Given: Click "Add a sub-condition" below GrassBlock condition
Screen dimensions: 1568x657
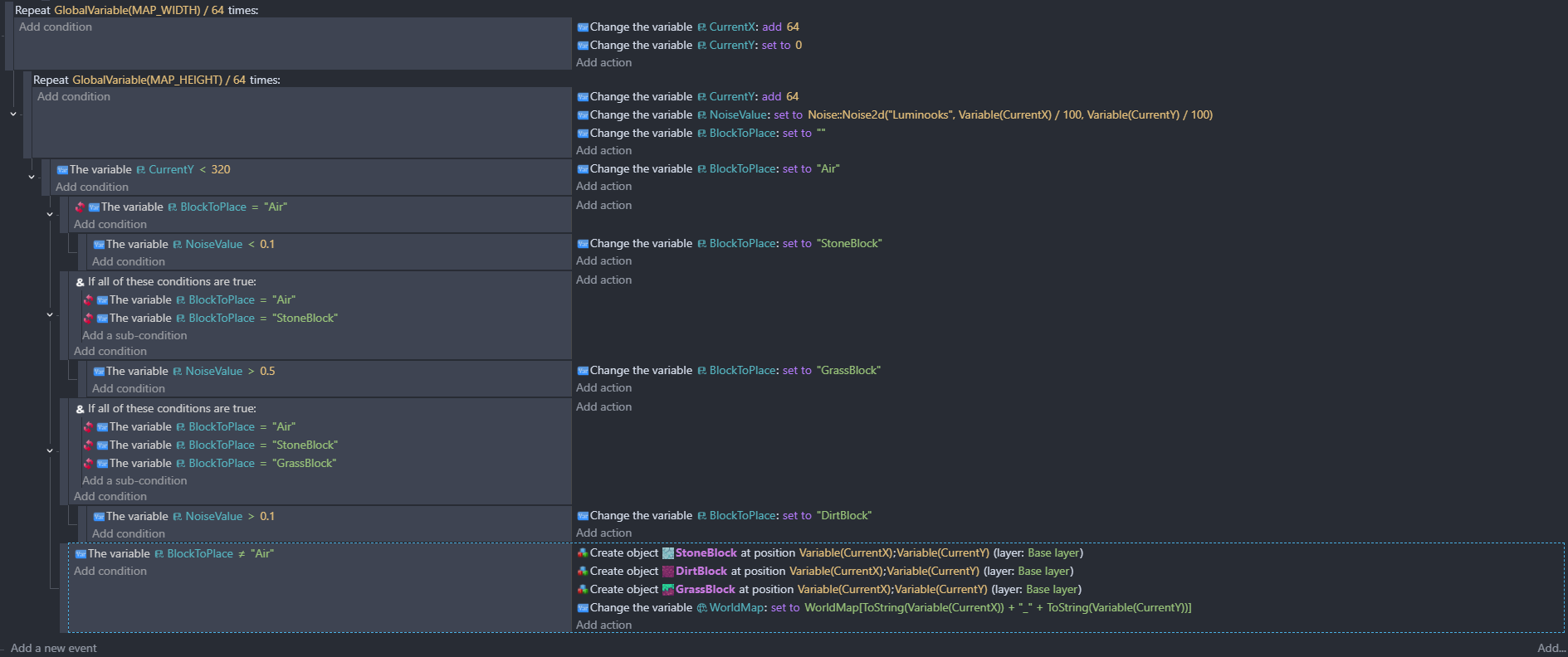Looking at the screenshot, I should (x=134, y=481).
